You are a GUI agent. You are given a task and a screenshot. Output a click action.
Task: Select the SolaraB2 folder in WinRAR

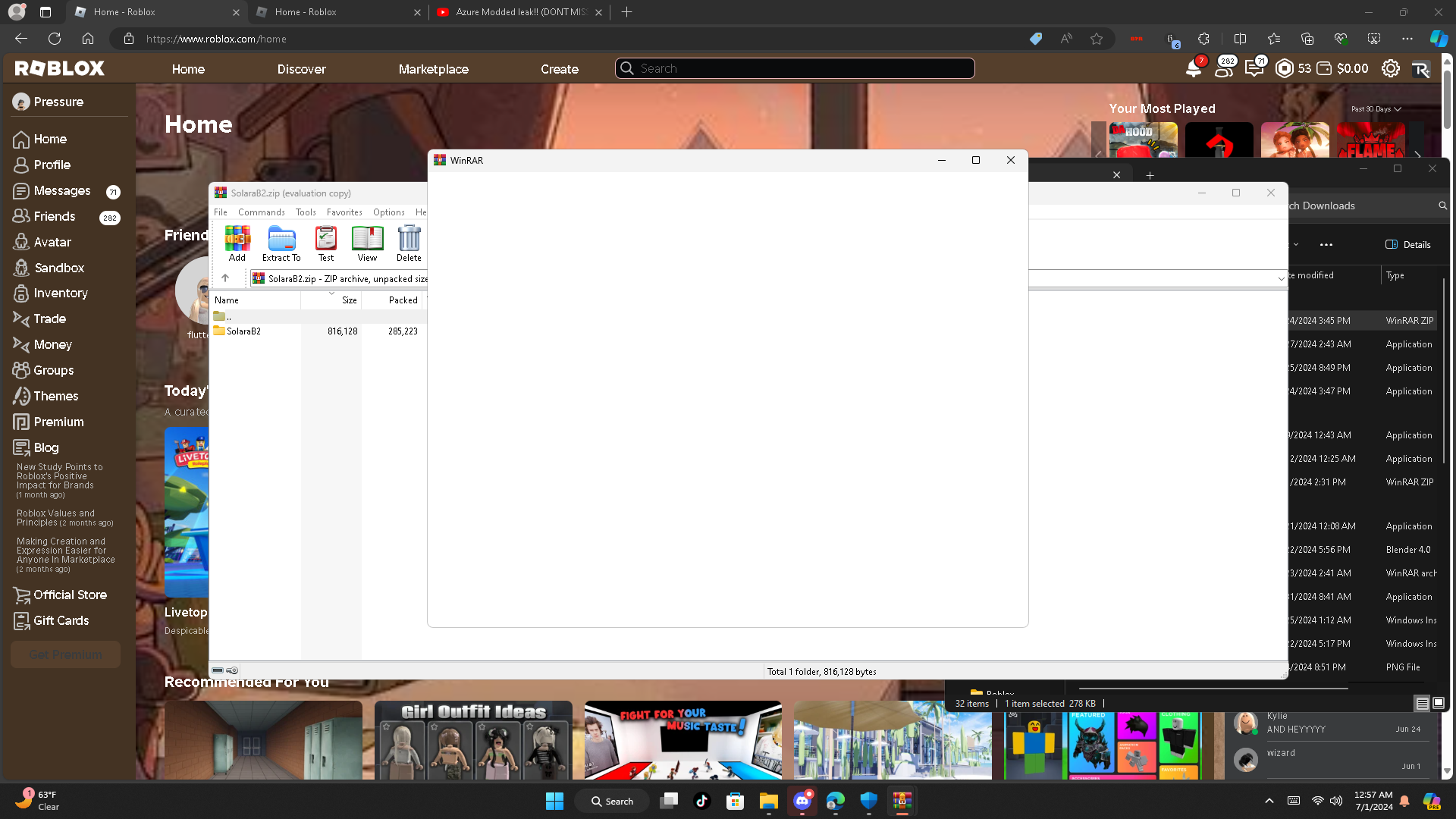click(x=243, y=331)
